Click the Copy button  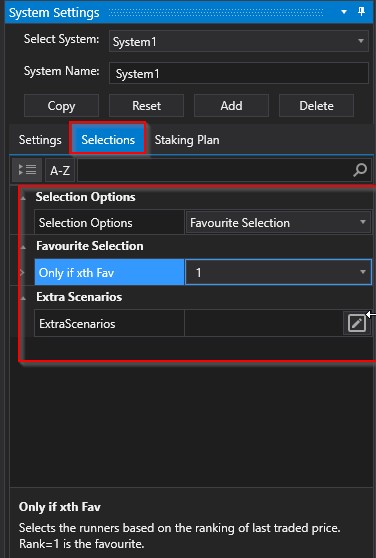[61, 106]
